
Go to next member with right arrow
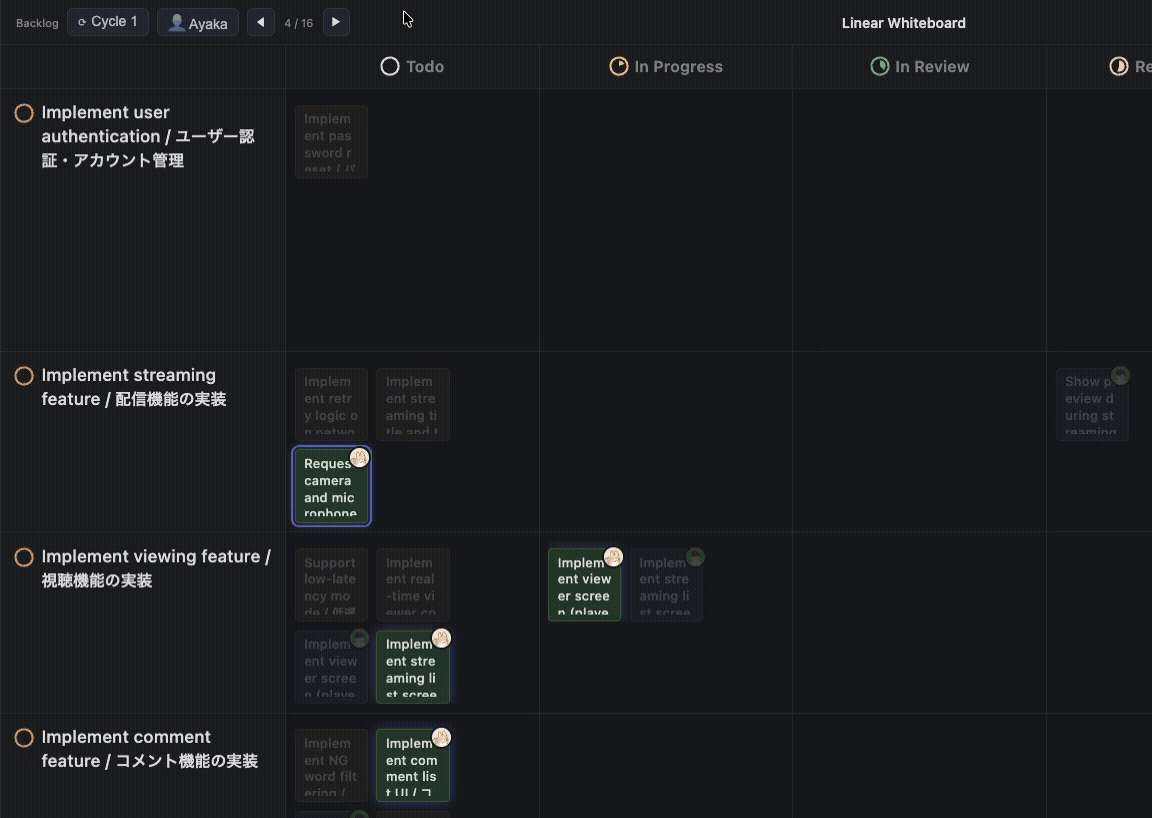point(336,22)
